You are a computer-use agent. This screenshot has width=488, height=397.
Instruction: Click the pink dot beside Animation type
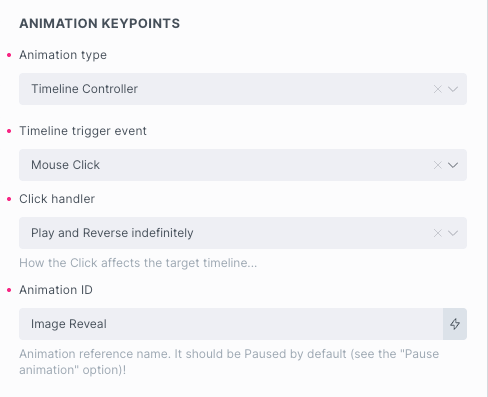point(9,55)
